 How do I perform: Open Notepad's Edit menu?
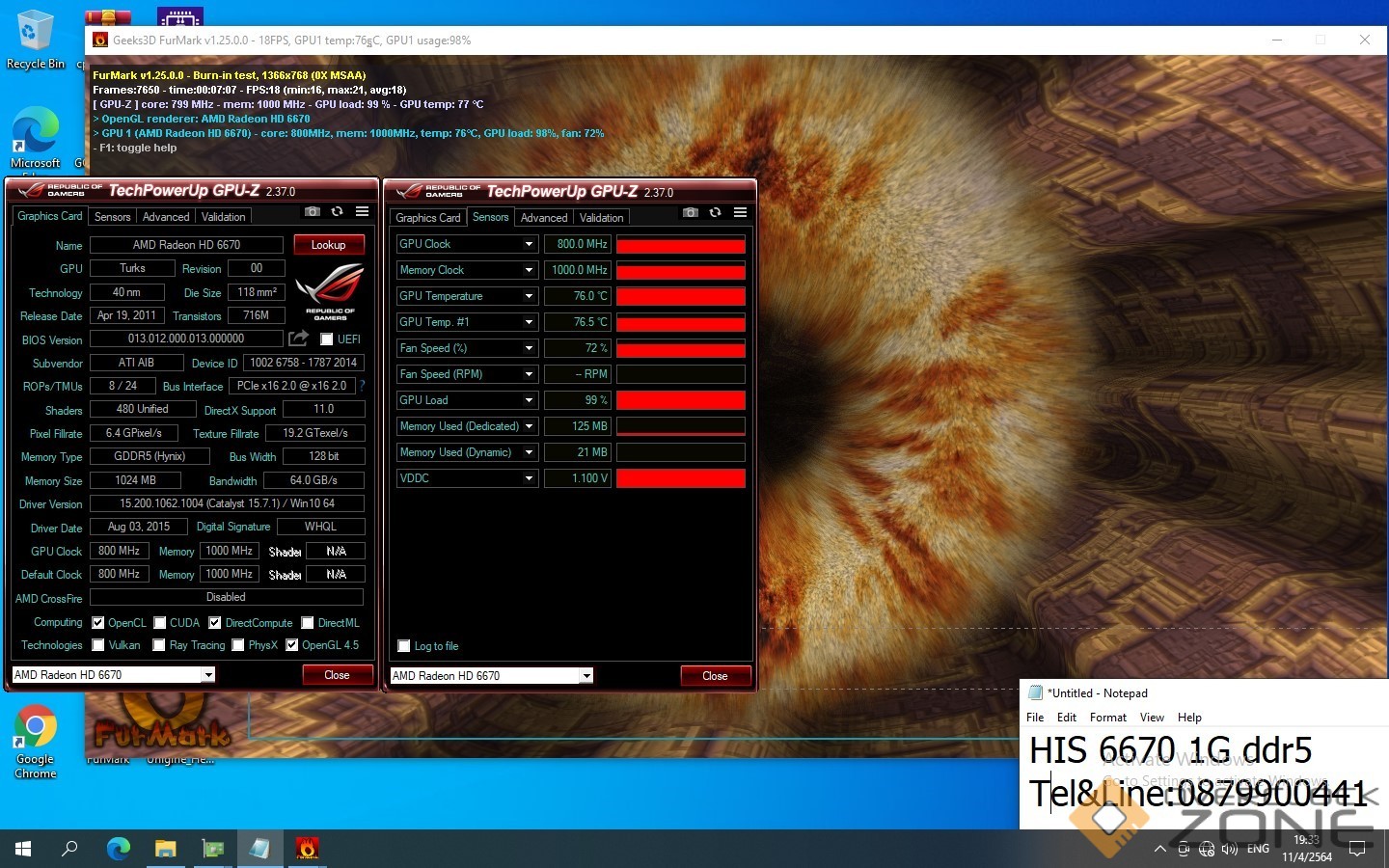point(1067,718)
